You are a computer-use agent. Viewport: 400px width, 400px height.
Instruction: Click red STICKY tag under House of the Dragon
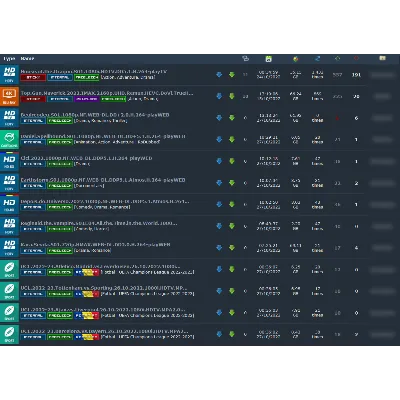click(33, 77)
